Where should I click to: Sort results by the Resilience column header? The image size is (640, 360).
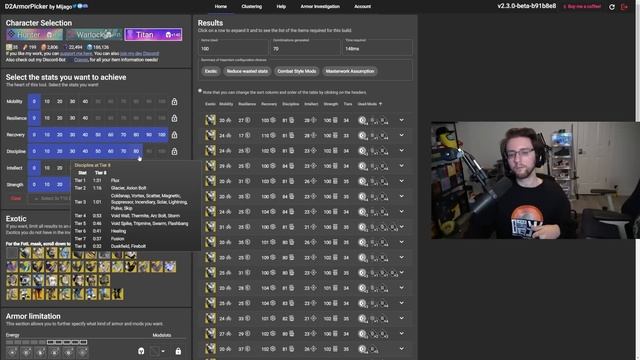[x=247, y=104]
